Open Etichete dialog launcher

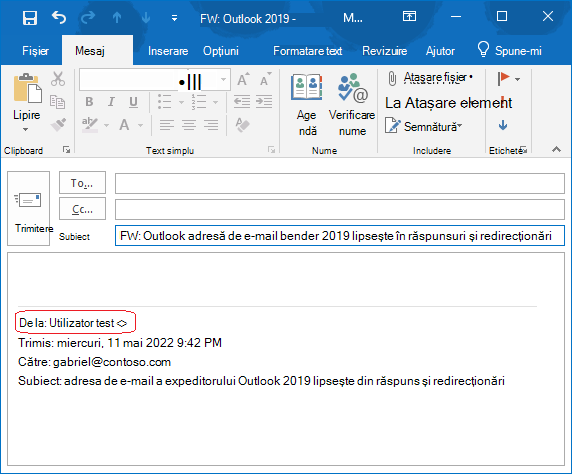pos(523,150)
